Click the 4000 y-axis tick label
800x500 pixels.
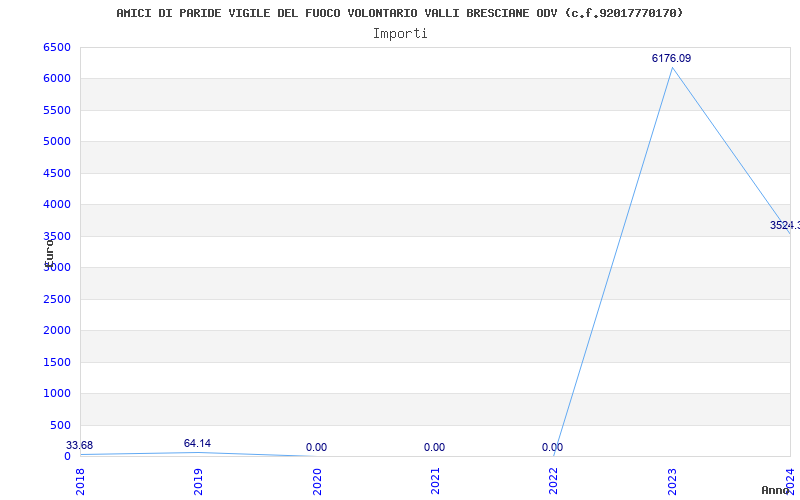(x=57, y=205)
